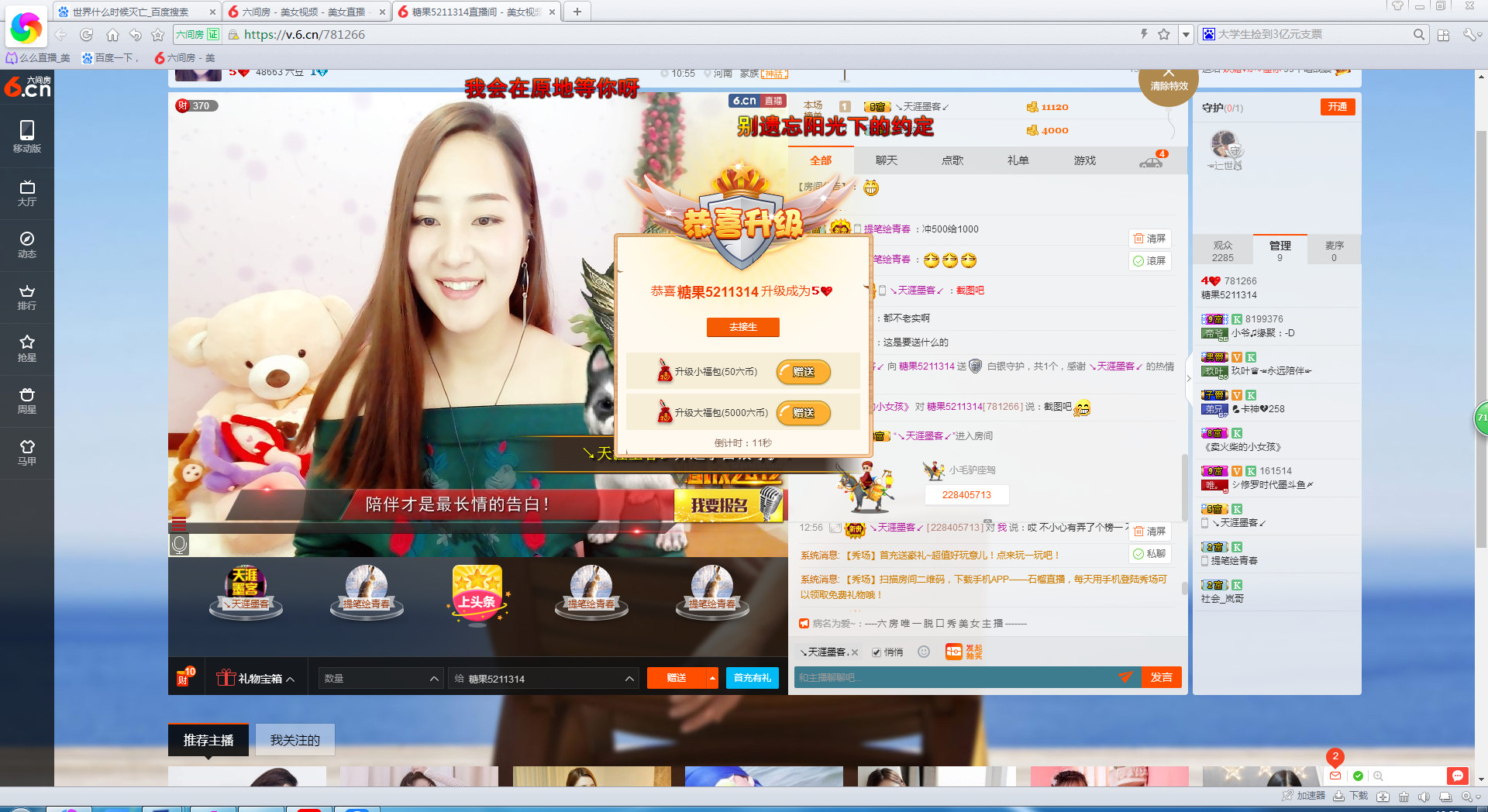
Task: Bookmark page with the address bar star
Action: (x=1163, y=34)
